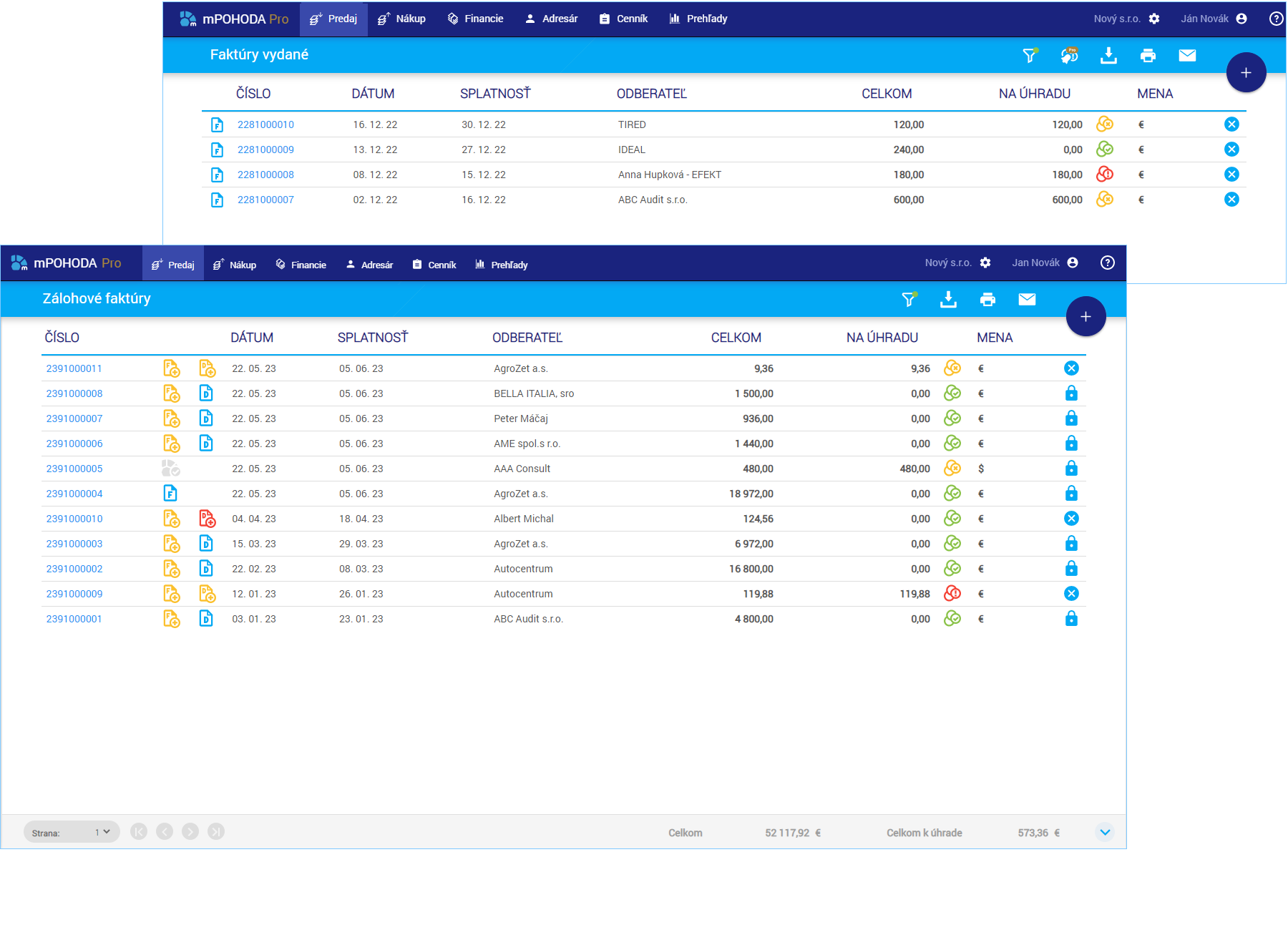Click download icon in Zálohové faktúry toolbar

pos(948,299)
